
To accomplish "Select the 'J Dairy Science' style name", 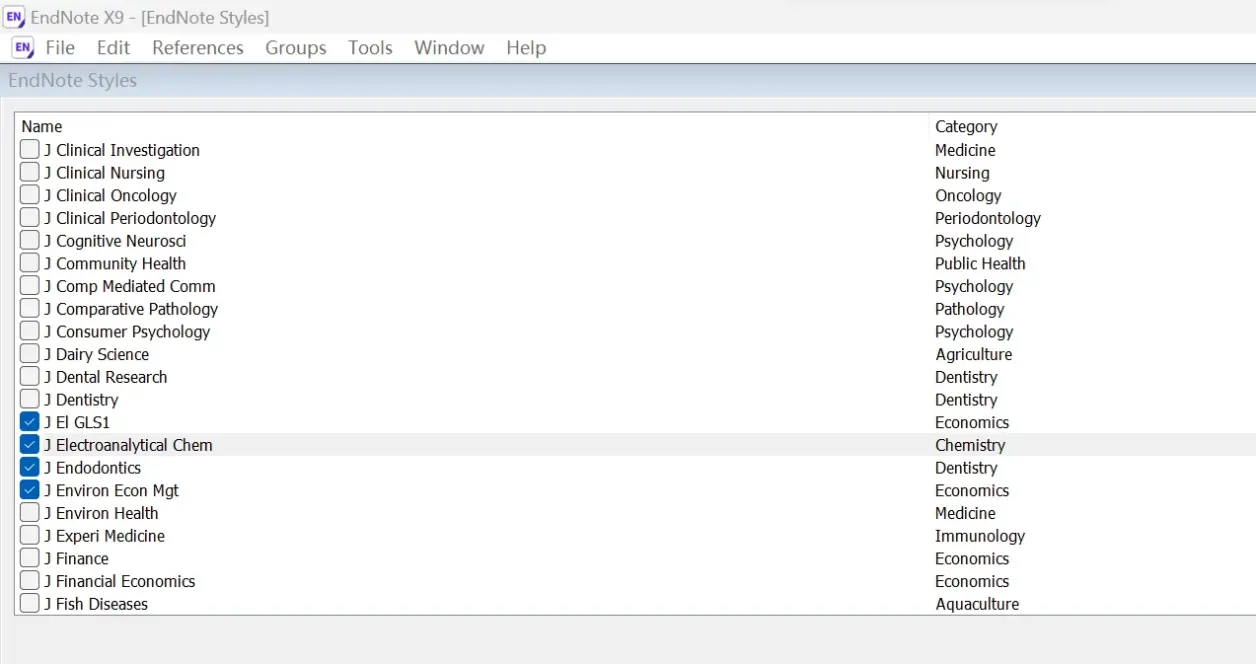I will tap(97, 354).
